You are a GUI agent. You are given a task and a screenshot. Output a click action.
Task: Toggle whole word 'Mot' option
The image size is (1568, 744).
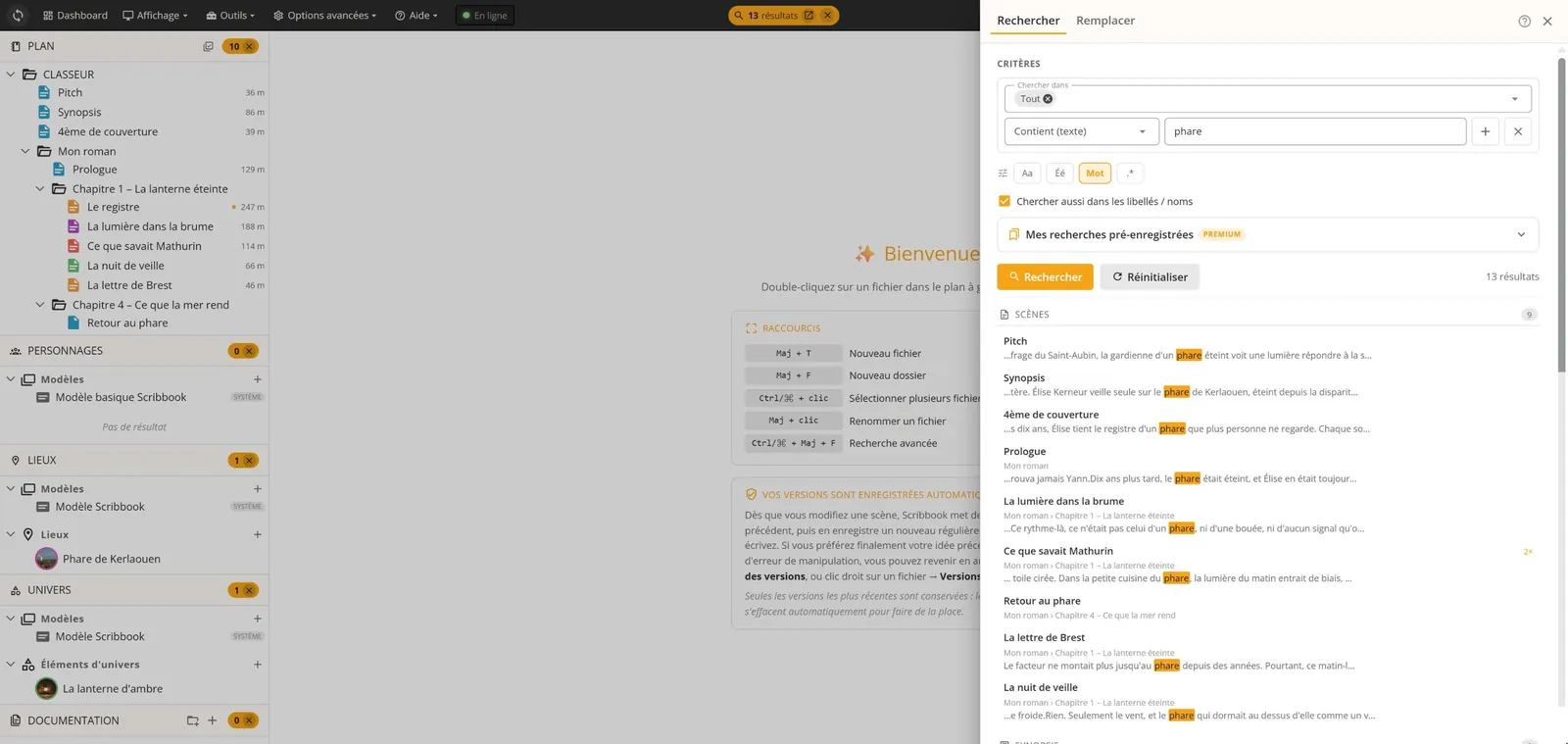pyautogui.click(x=1095, y=174)
